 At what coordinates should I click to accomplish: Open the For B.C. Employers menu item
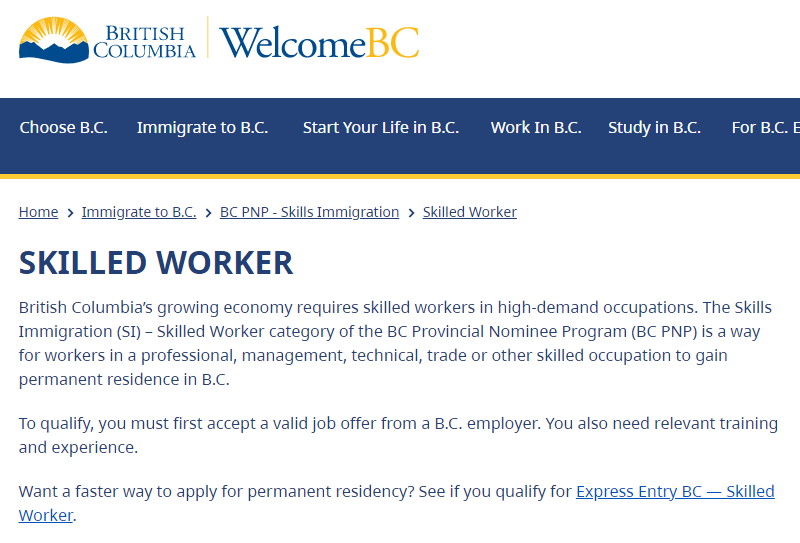point(765,128)
